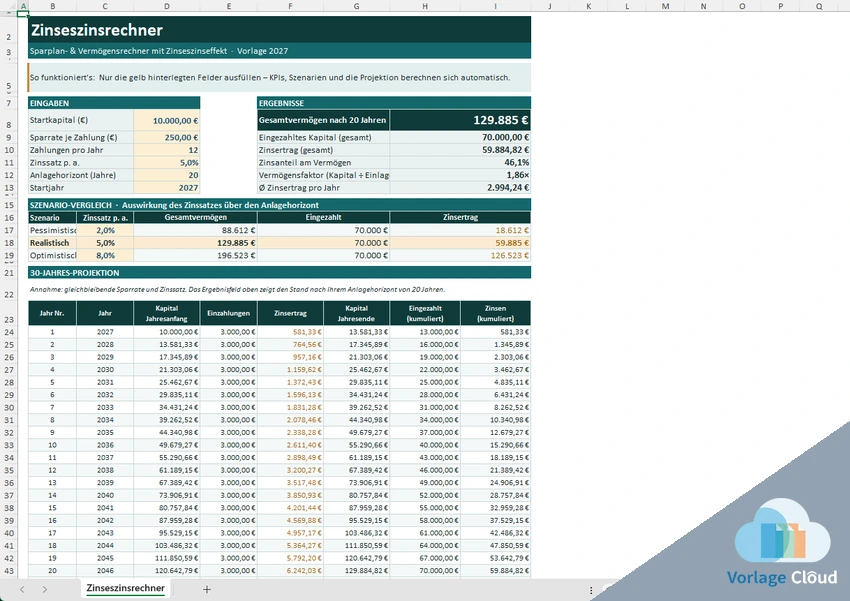Screen dimensions: 850x601
Task: Click the 30-JAHRES-PROJEKTION section header
Action: pos(279,273)
